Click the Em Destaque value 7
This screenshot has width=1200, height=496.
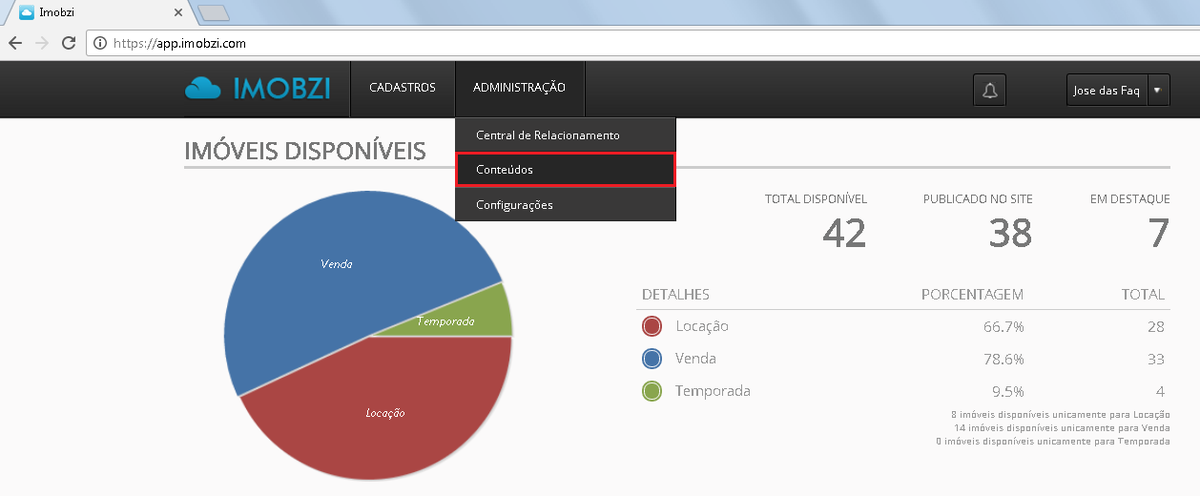tap(1158, 232)
